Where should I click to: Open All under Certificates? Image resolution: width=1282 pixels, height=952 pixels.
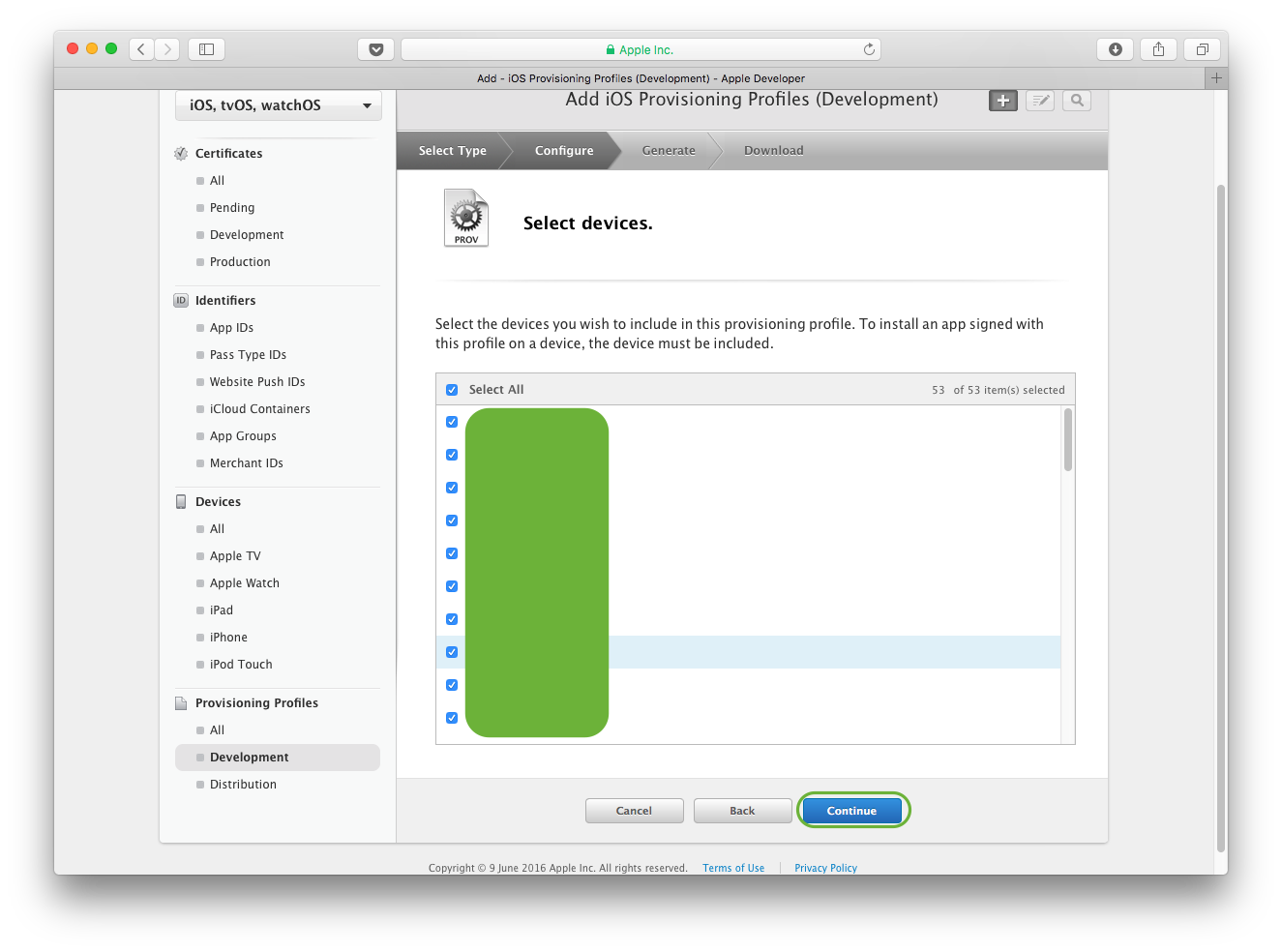point(217,180)
